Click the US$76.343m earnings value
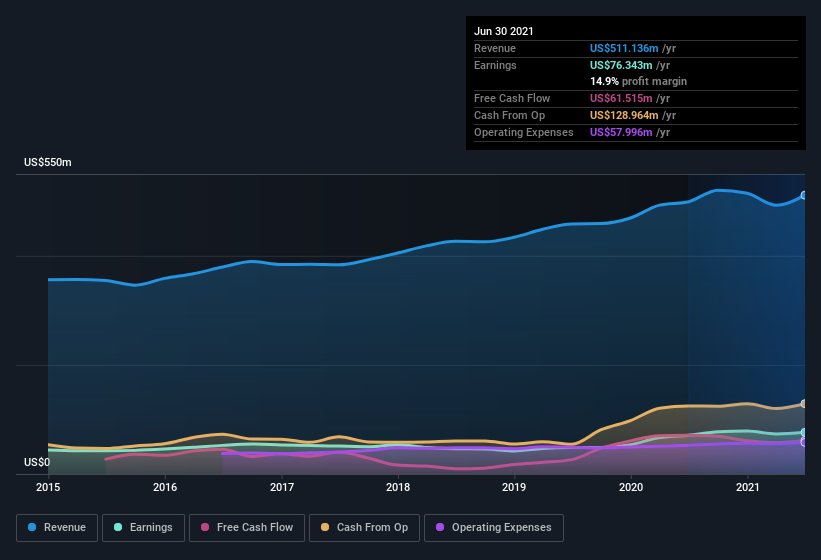The height and width of the screenshot is (560, 821). click(621, 65)
